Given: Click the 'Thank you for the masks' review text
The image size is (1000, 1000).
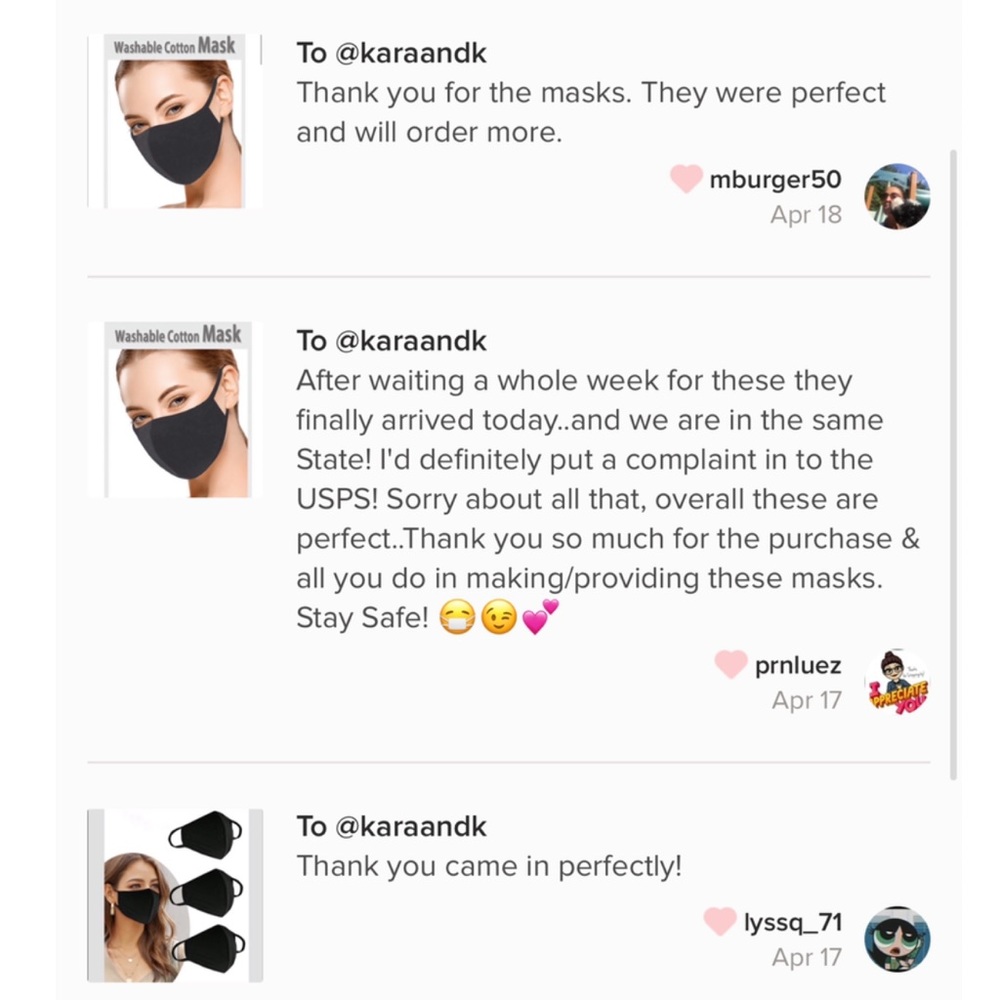Looking at the screenshot, I should (x=590, y=112).
